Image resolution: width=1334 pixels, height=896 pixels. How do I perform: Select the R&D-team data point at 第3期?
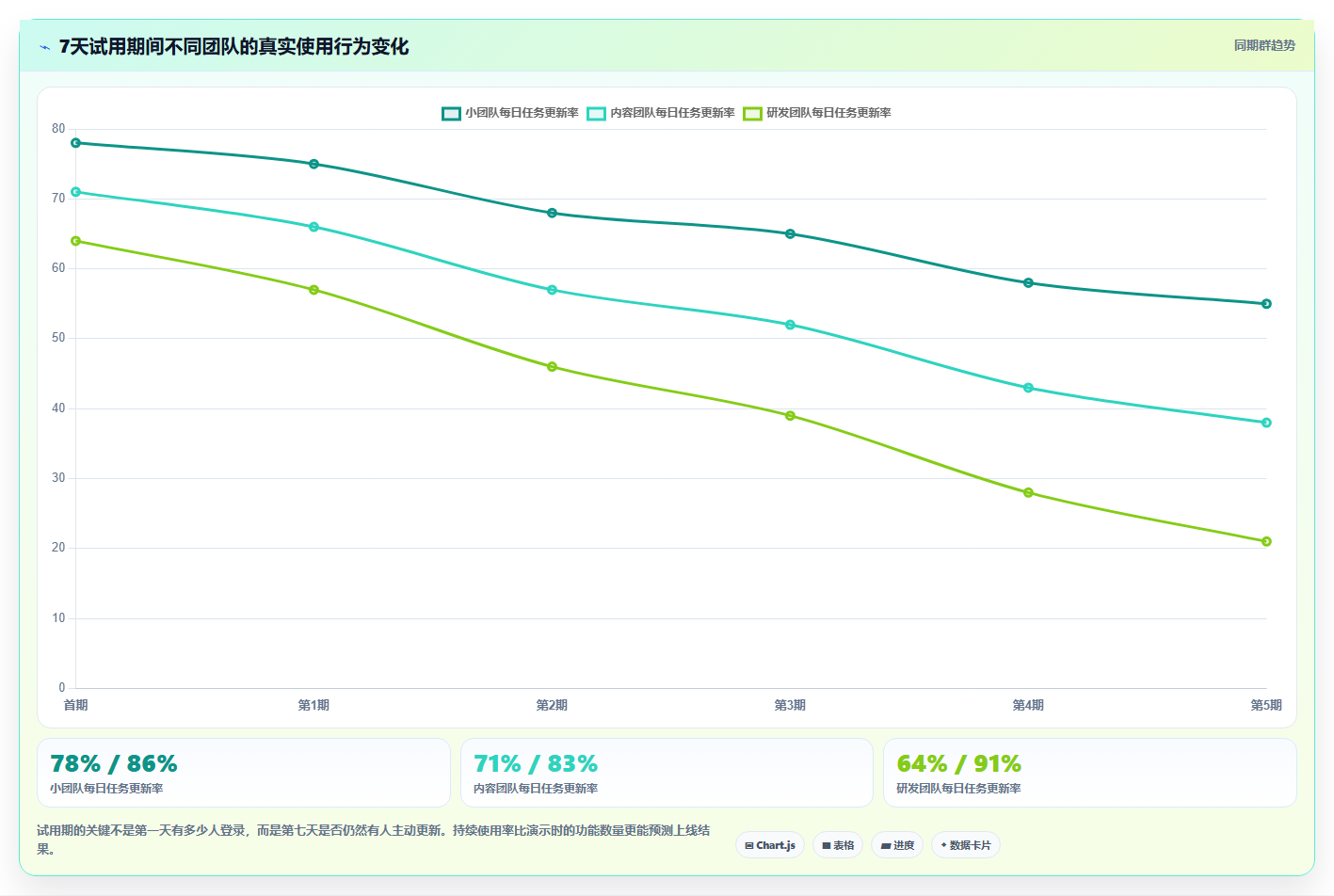[790, 415]
